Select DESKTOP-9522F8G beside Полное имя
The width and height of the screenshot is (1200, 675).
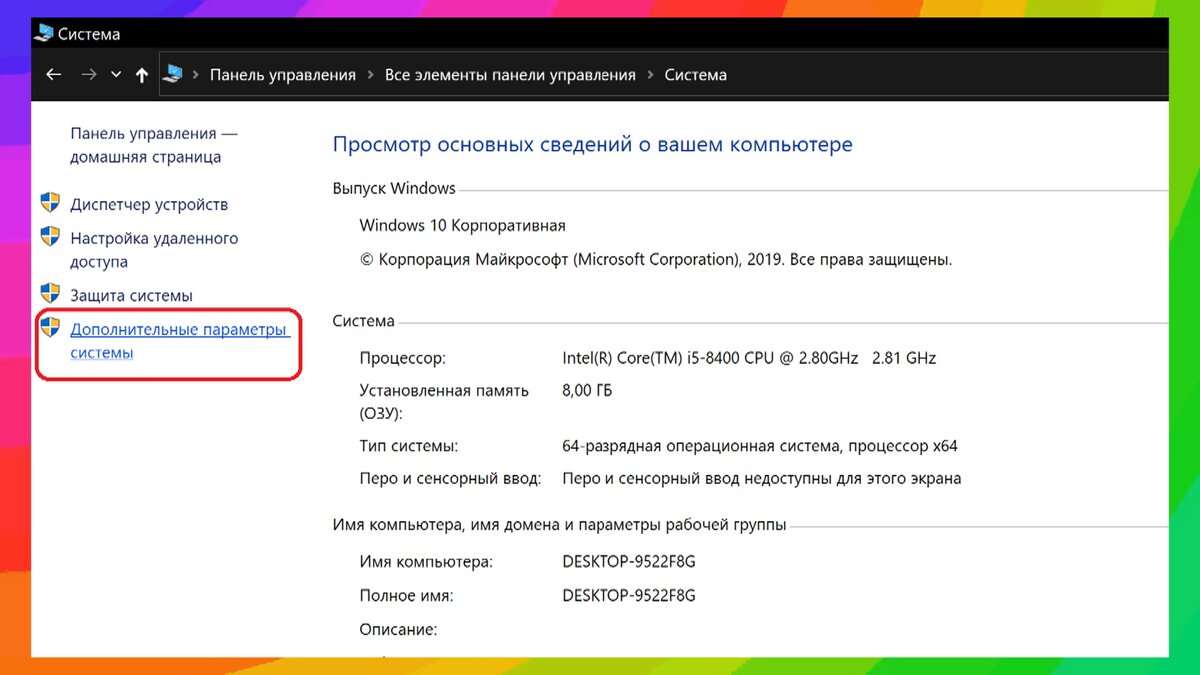click(x=629, y=596)
